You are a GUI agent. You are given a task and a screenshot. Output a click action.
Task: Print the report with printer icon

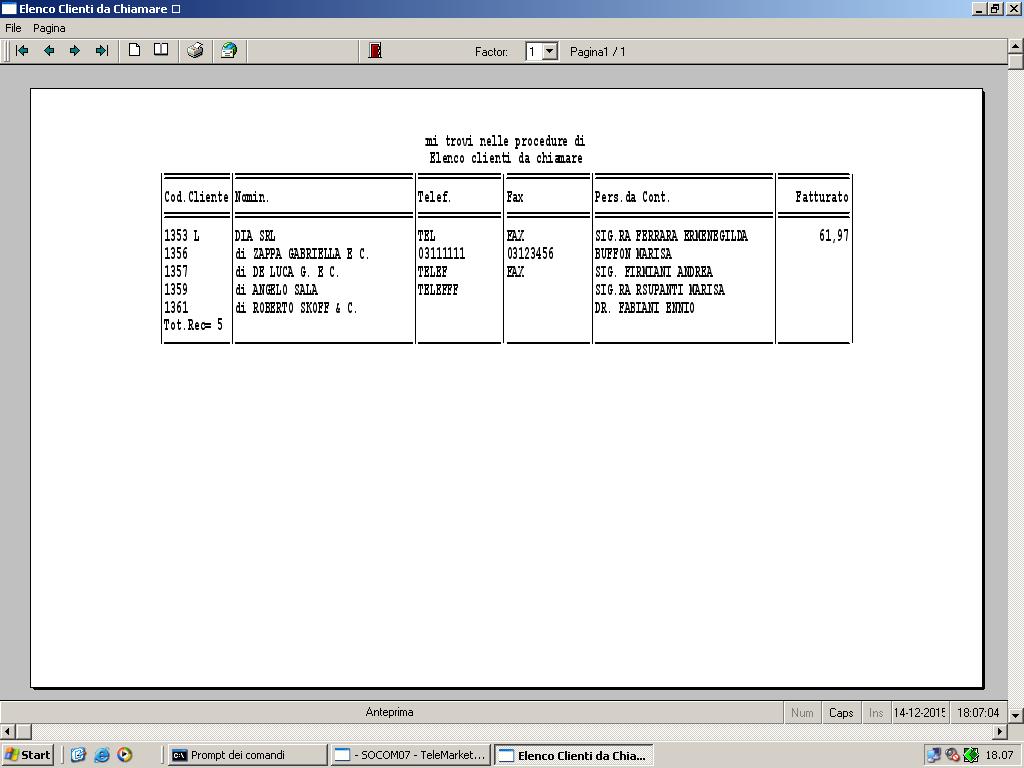coord(195,51)
